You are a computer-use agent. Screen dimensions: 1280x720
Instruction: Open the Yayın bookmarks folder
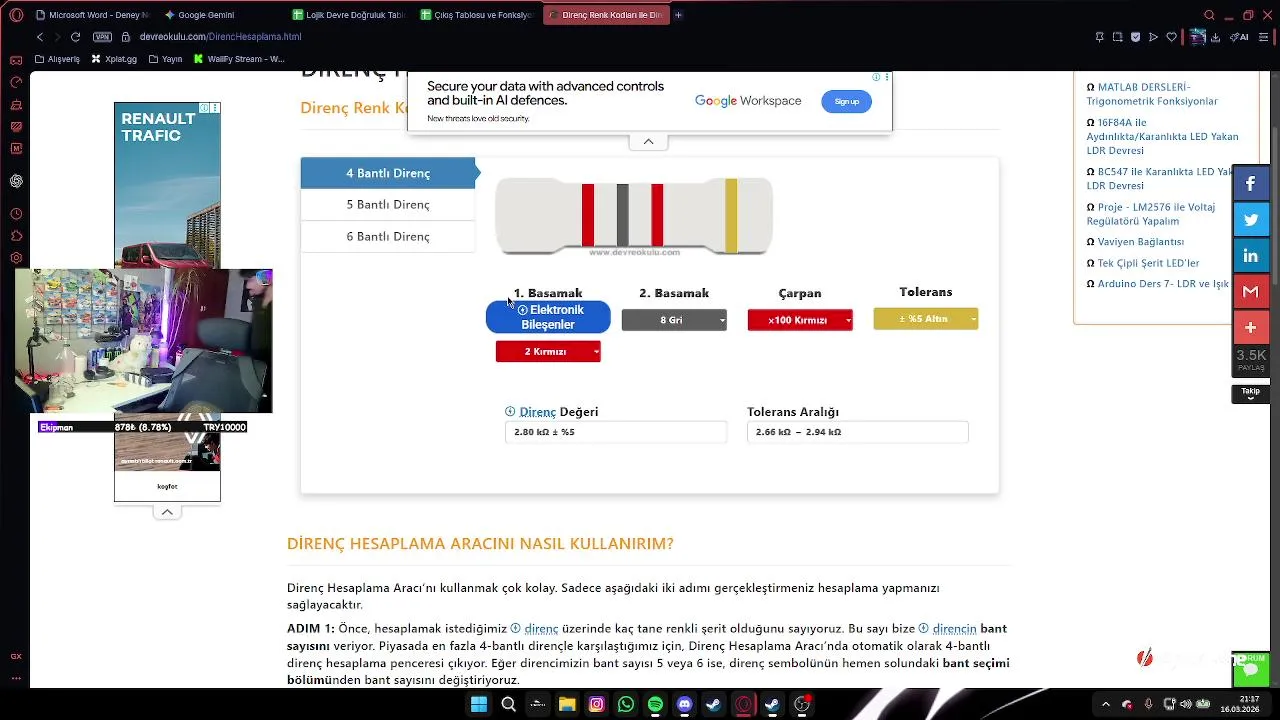165,59
